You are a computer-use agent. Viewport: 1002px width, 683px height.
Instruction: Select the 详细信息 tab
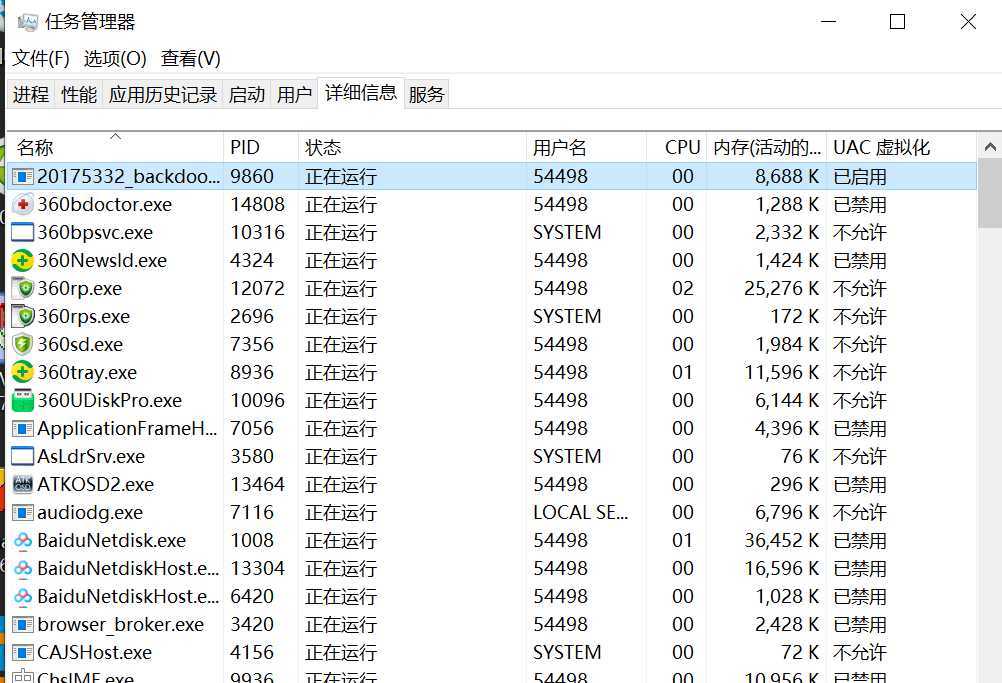361,93
